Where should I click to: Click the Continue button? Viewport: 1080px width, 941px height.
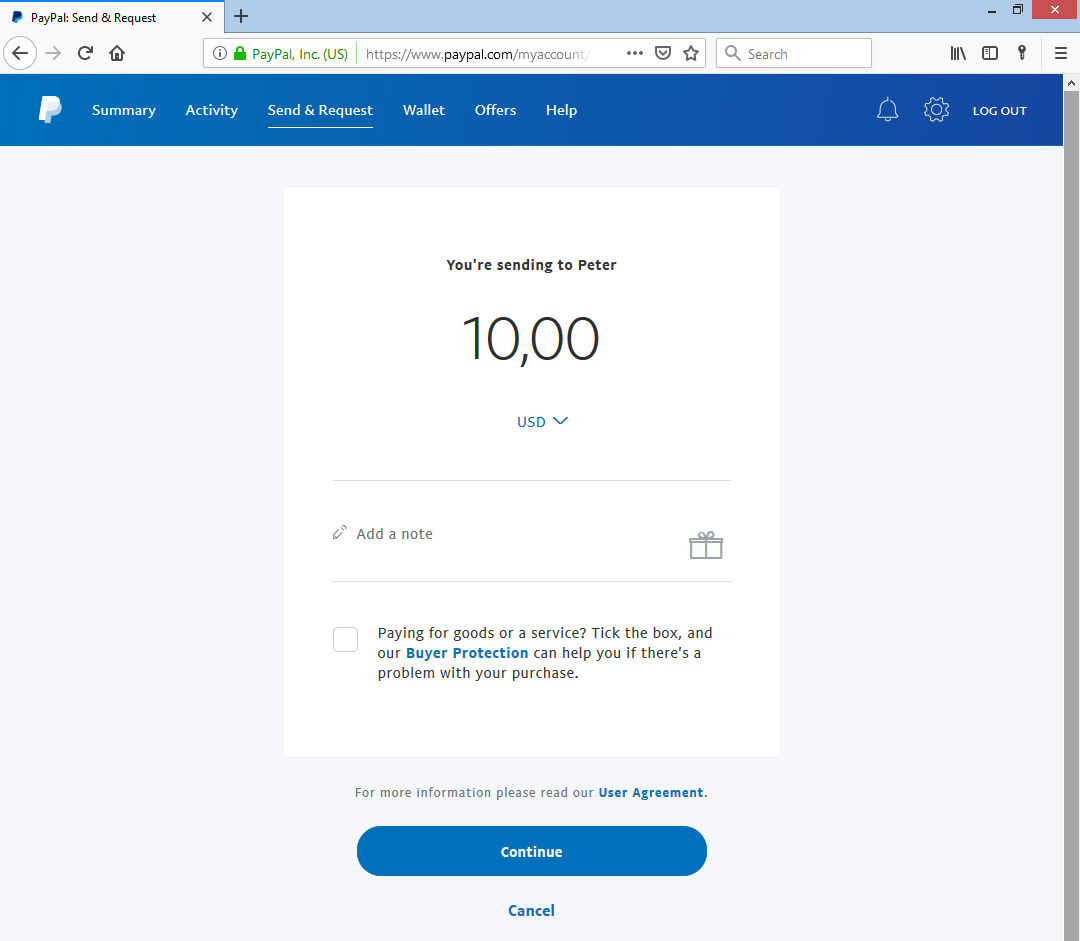(532, 851)
